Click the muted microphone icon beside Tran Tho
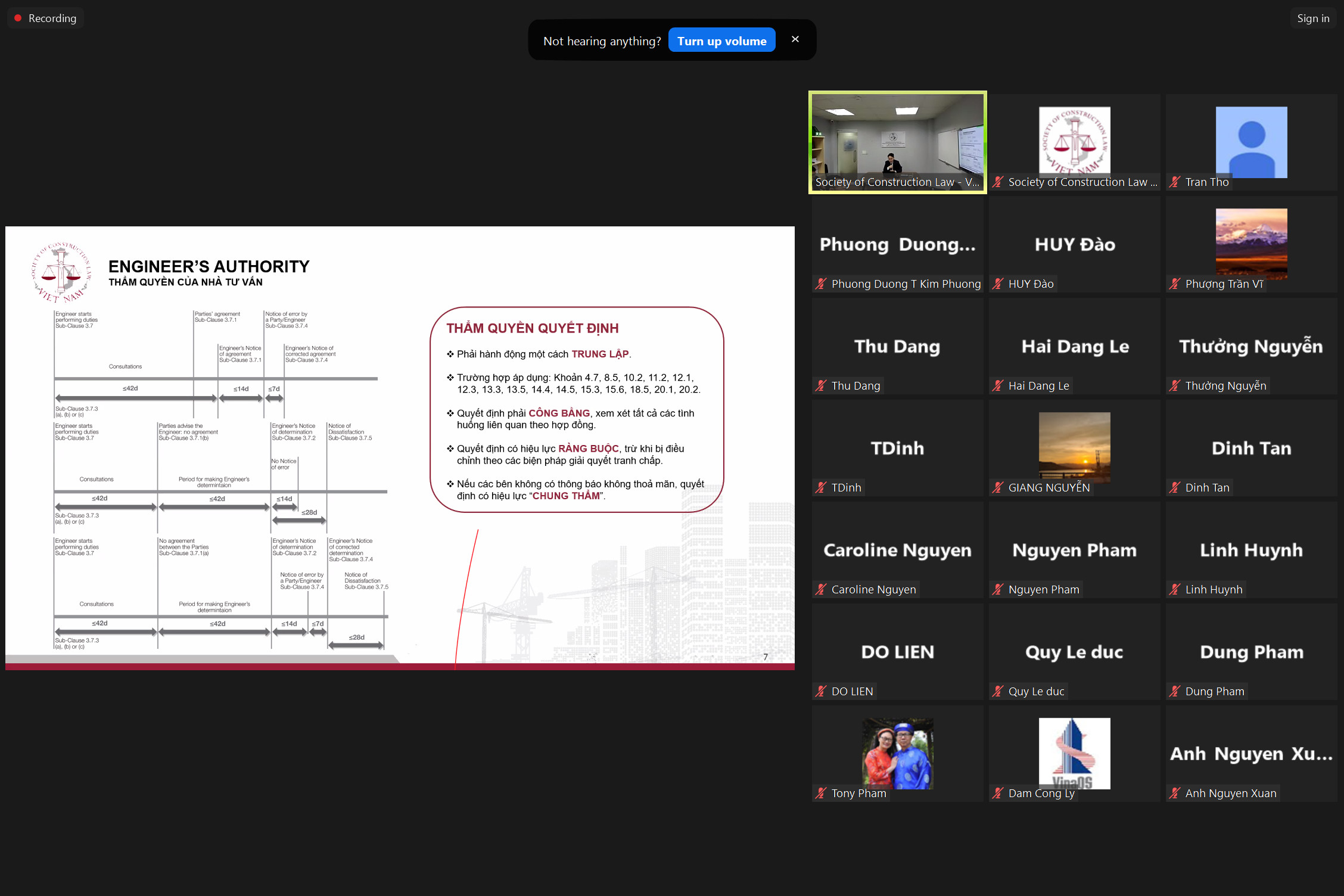The height and width of the screenshot is (896, 1344). click(1174, 182)
